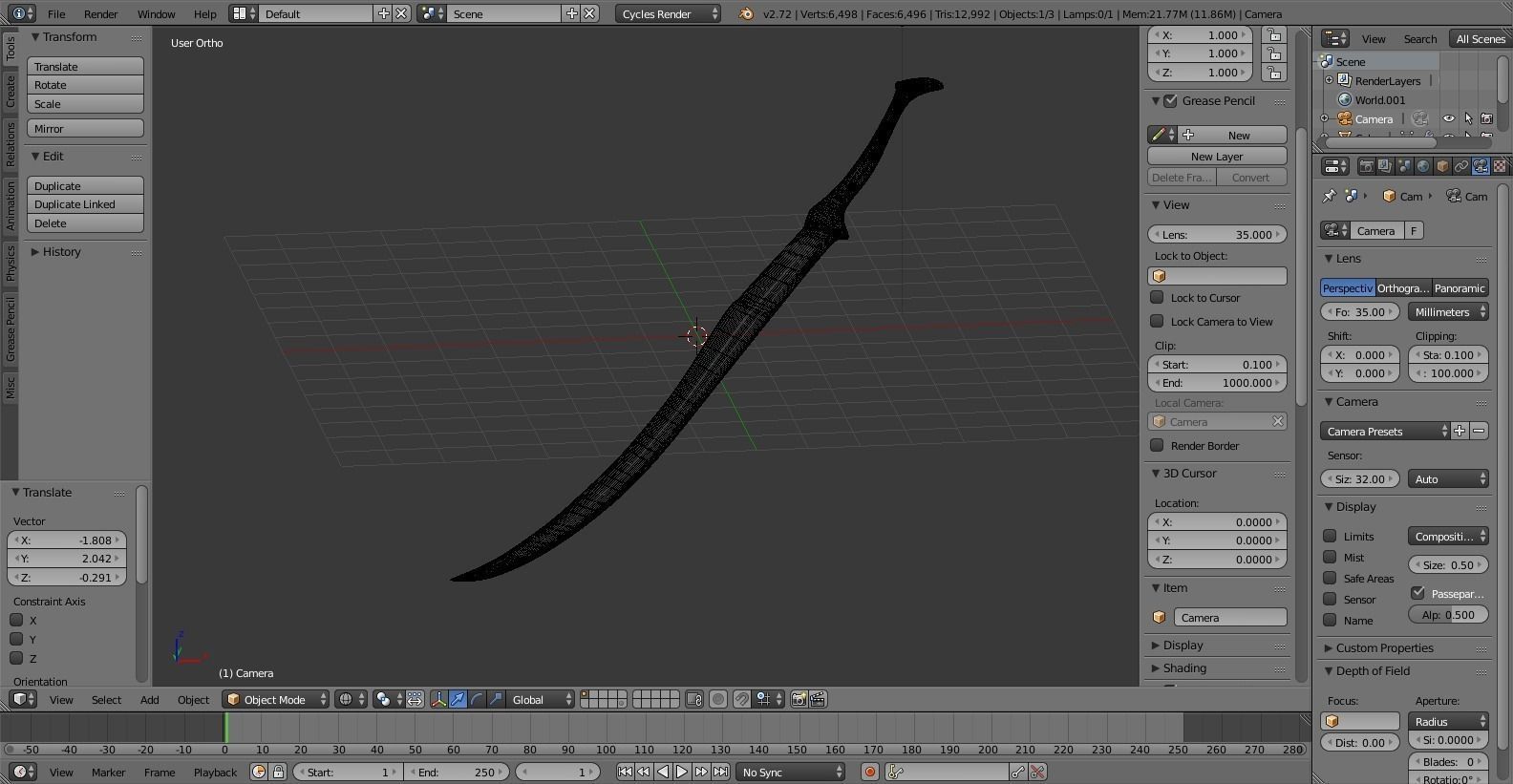
Task: Open the Render menu
Action: tap(100, 13)
